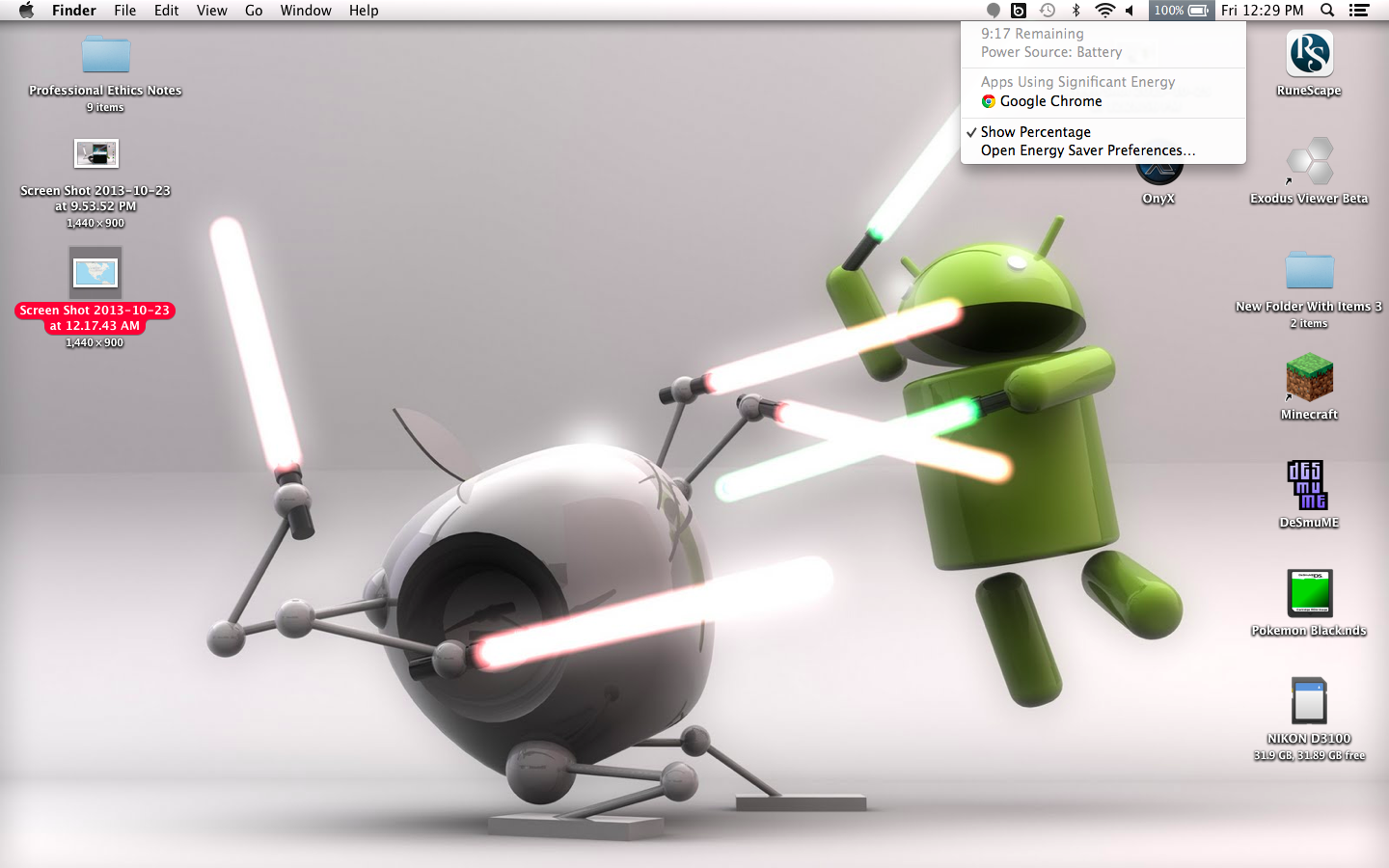Open the Help menu
This screenshot has width=1389, height=868.
pyautogui.click(x=364, y=11)
